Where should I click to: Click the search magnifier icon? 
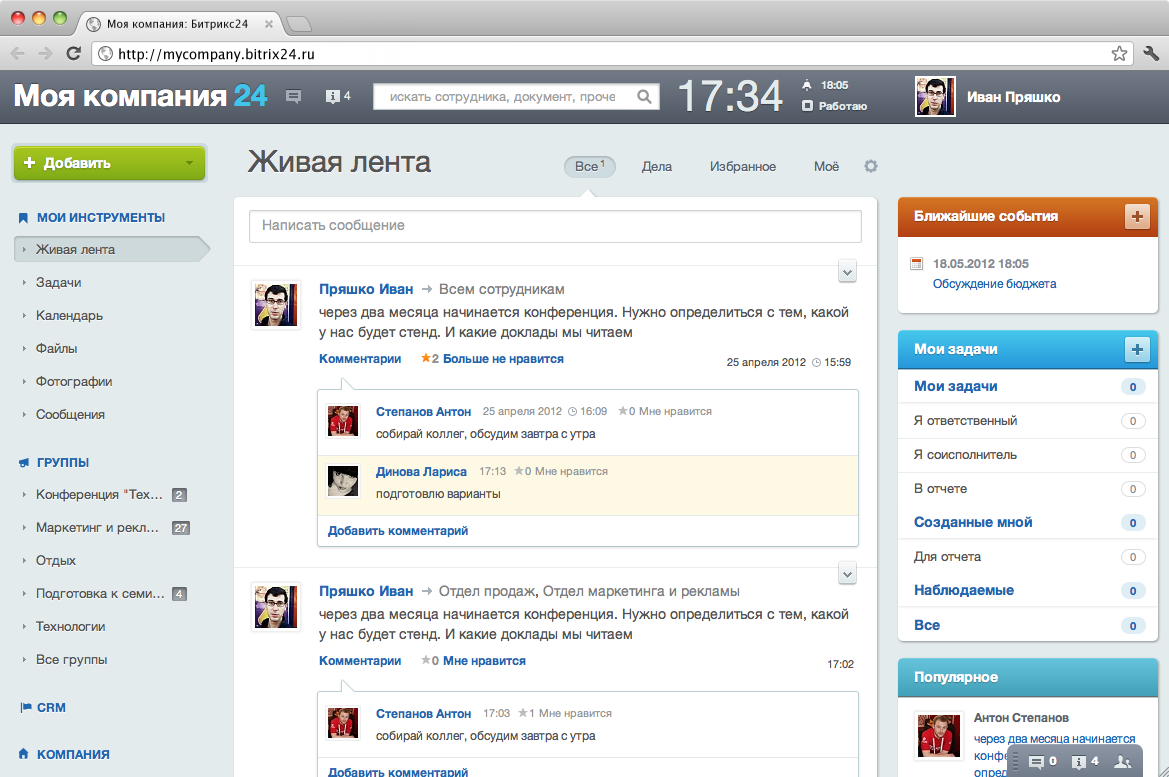pyautogui.click(x=644, y=96)
